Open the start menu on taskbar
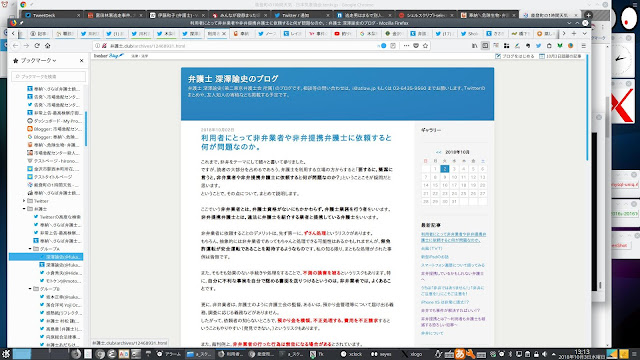Viewport: 640px width, 360px height. (5, 354)
